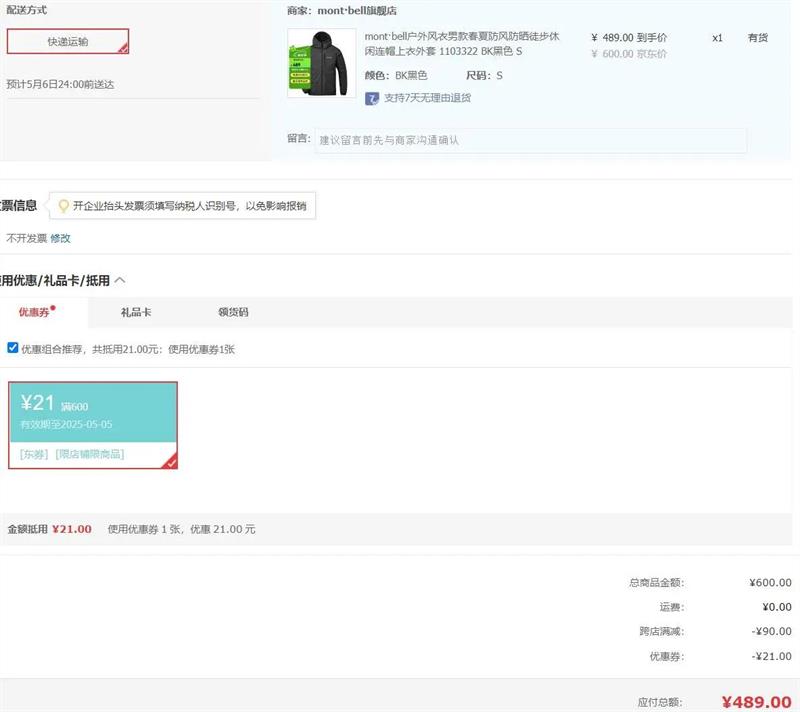Click the [东券] tag on the coupon
The width and height of the screenshot is (800, 712).
tap(34, 454)
